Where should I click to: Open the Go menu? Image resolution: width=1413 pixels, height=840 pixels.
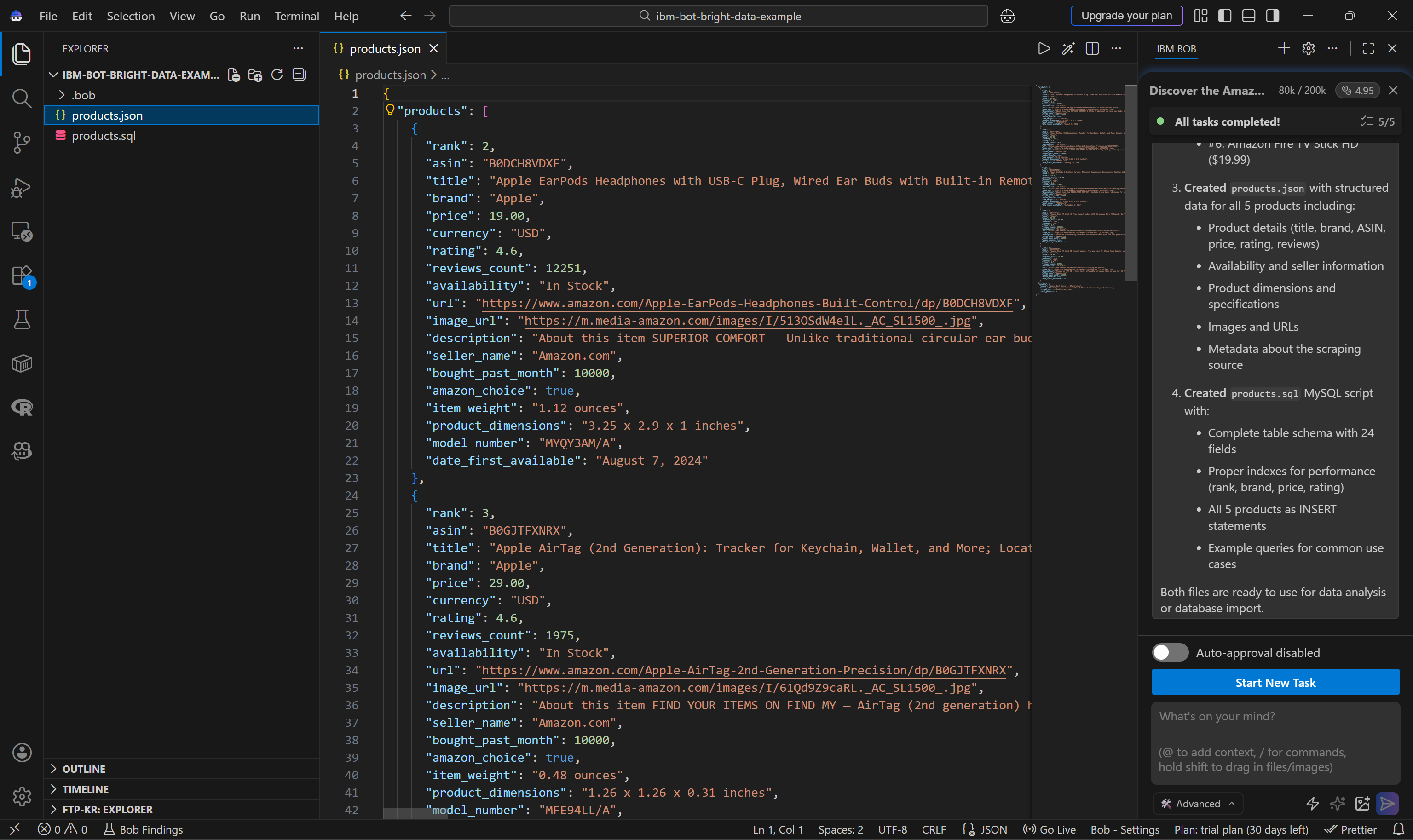(x=217, y=16)
